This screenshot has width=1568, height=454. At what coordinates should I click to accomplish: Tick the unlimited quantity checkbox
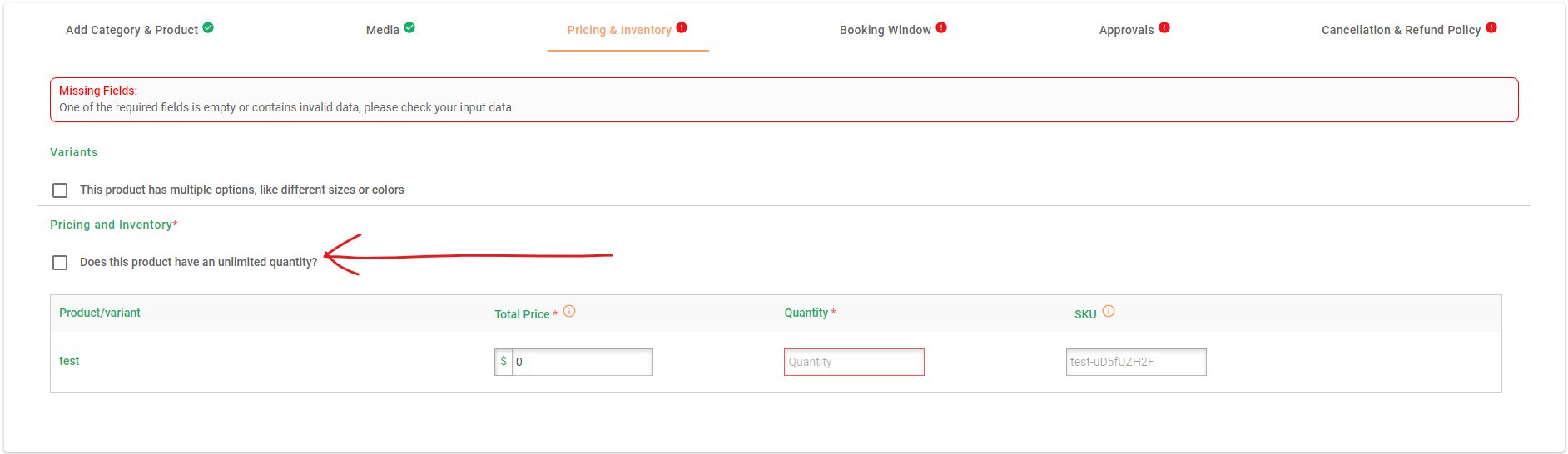[60, 263]
